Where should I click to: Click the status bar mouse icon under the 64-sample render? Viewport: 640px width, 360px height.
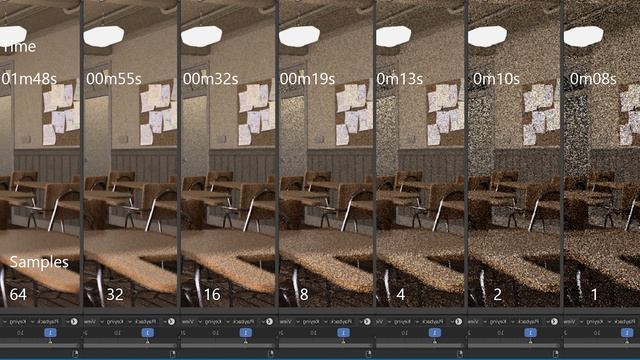pyautogui.click(x=75, y=353)
